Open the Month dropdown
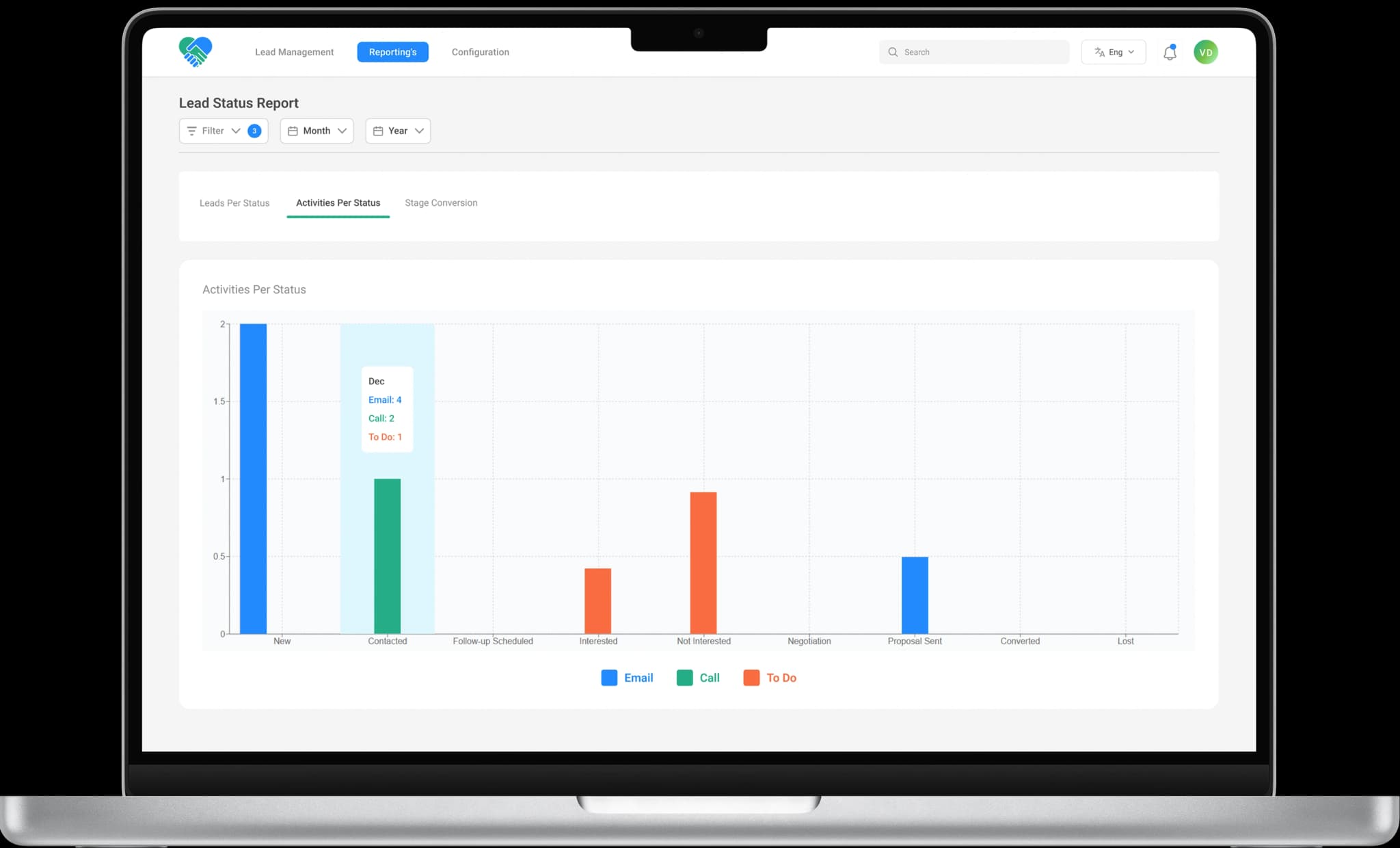This screenshot has height=848, width=1400. [317, 131]
